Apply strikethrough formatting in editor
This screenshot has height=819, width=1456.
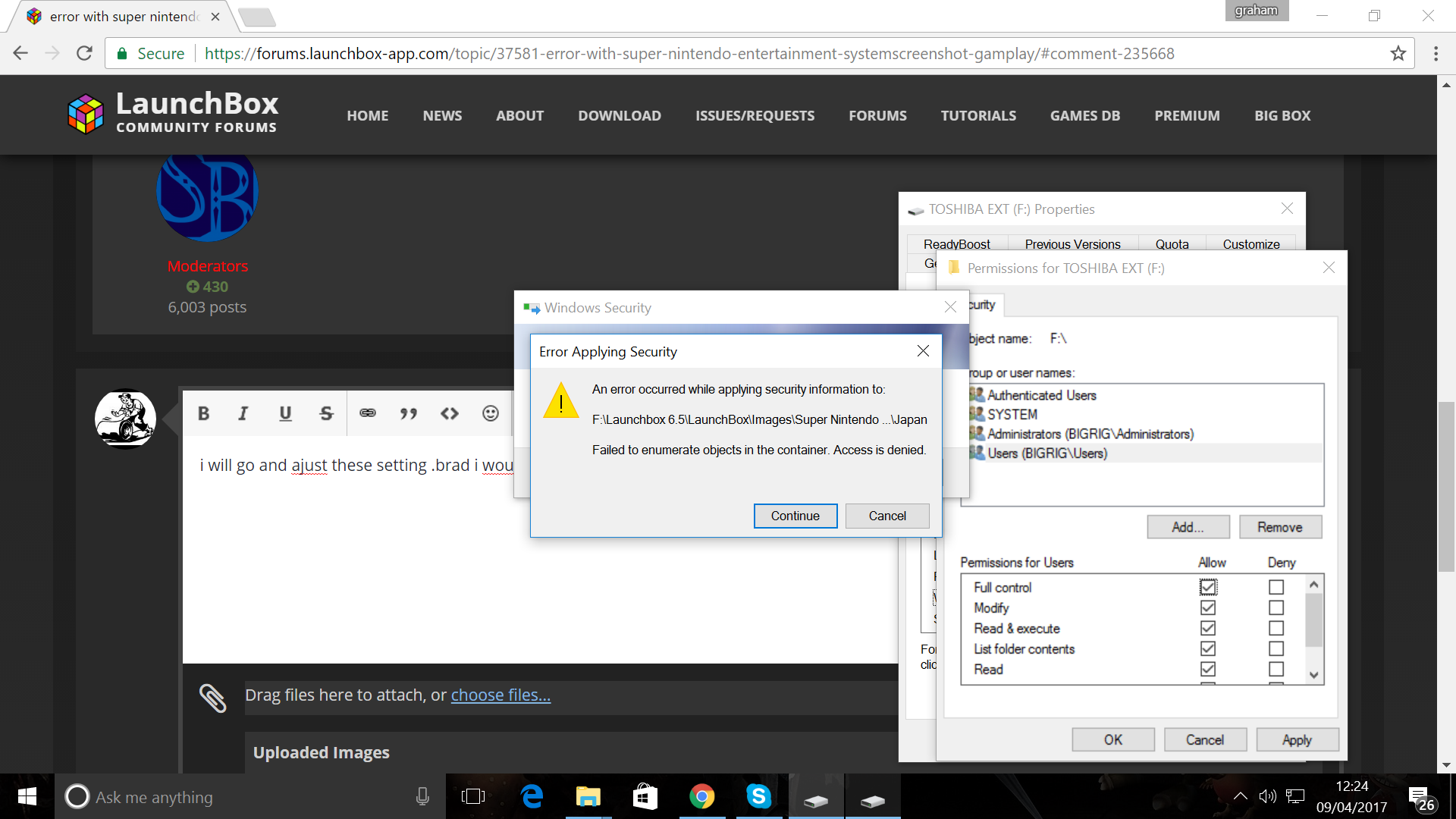pyautogui.click(x=326, y=413)
